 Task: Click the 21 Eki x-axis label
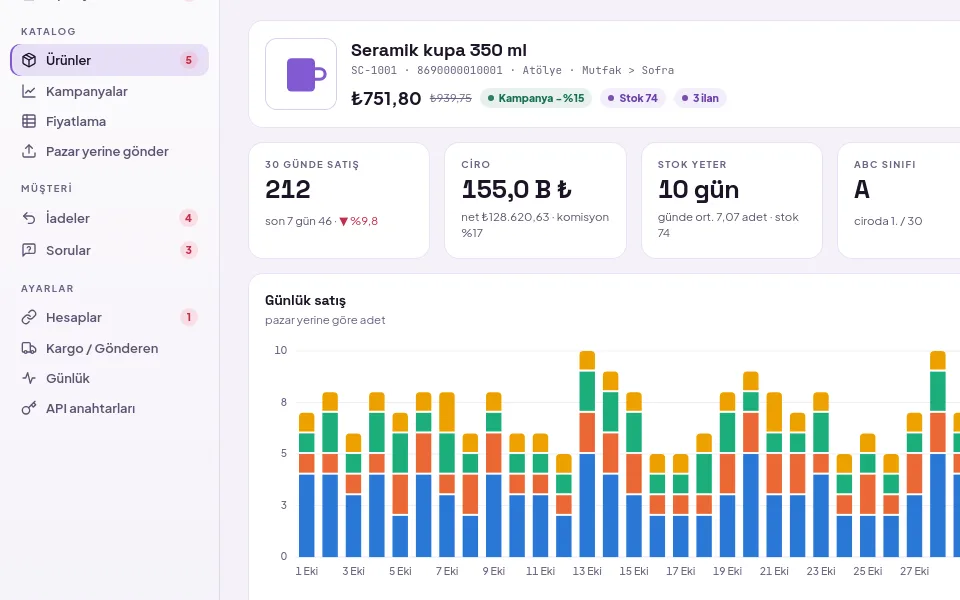point(774,571)
